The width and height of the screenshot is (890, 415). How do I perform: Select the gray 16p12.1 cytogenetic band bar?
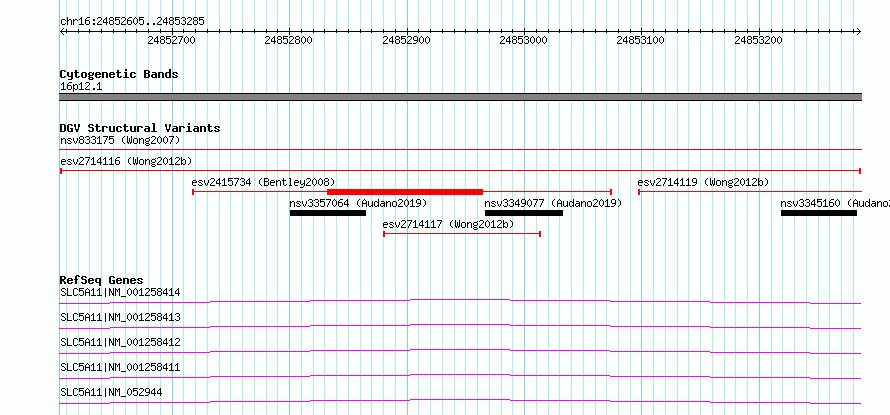(461, 97)
